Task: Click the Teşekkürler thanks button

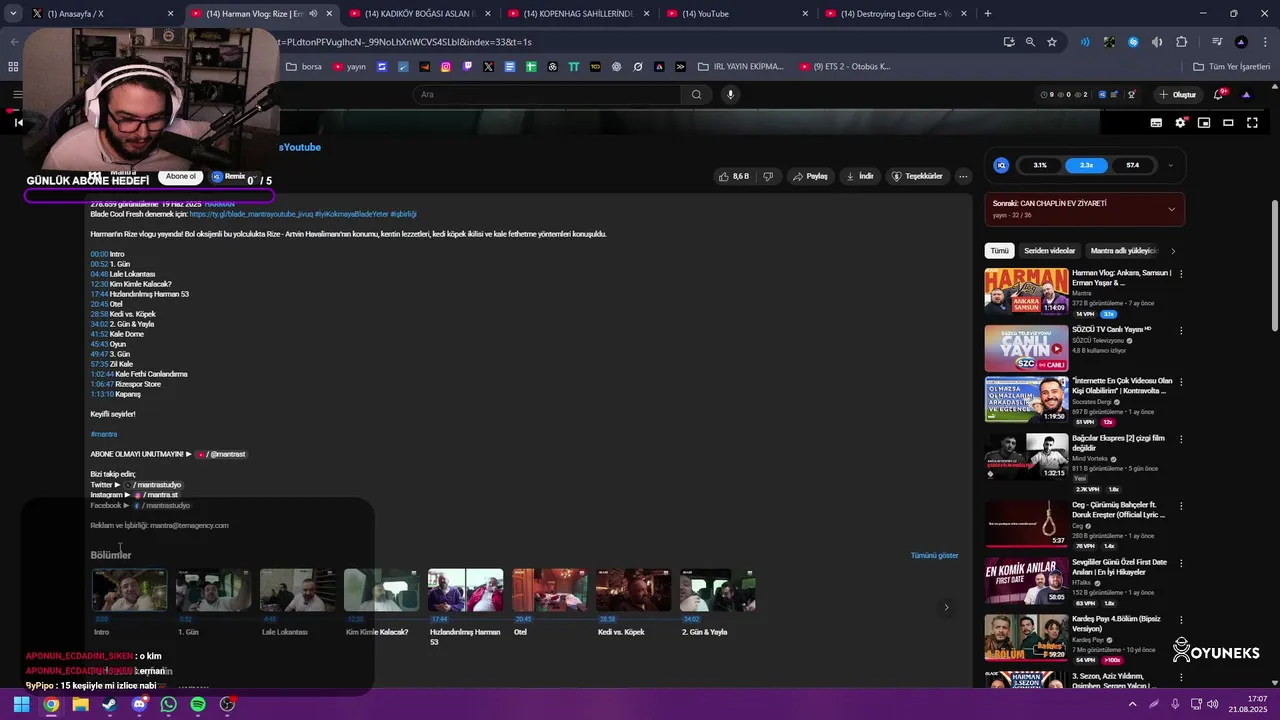Action: click(917, 176)
